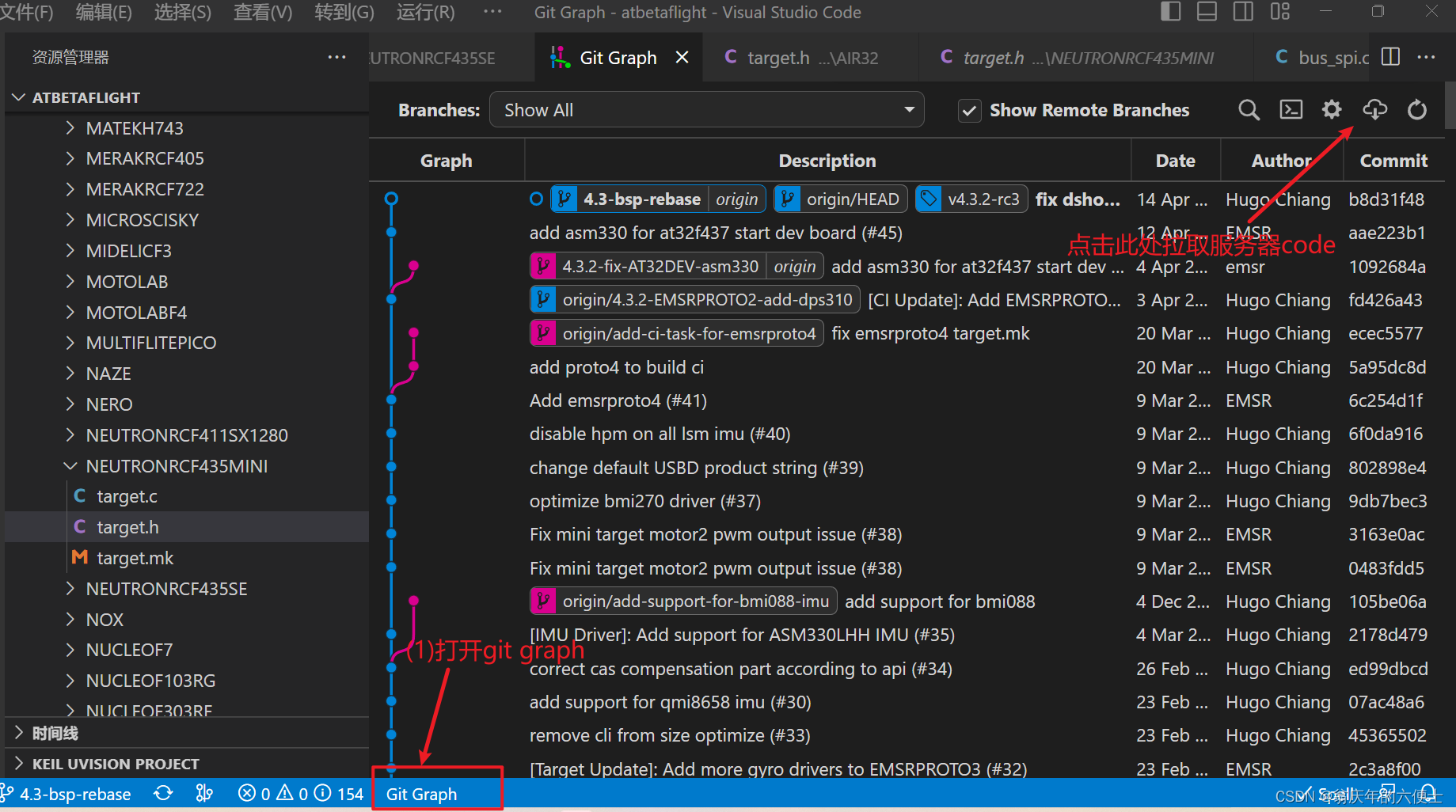Click origin/add-ci-task-for-emsrproto4 branch label

(676, 333)
